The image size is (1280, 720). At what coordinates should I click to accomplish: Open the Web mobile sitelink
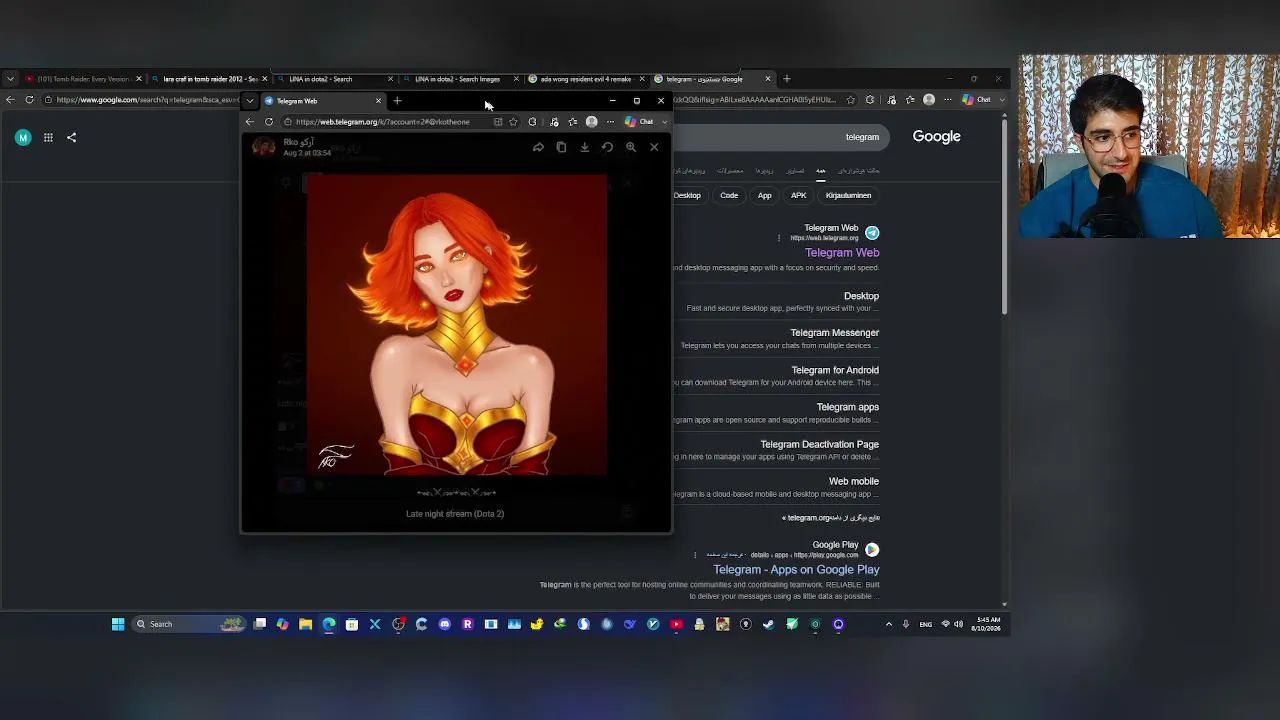pos(854,481)
